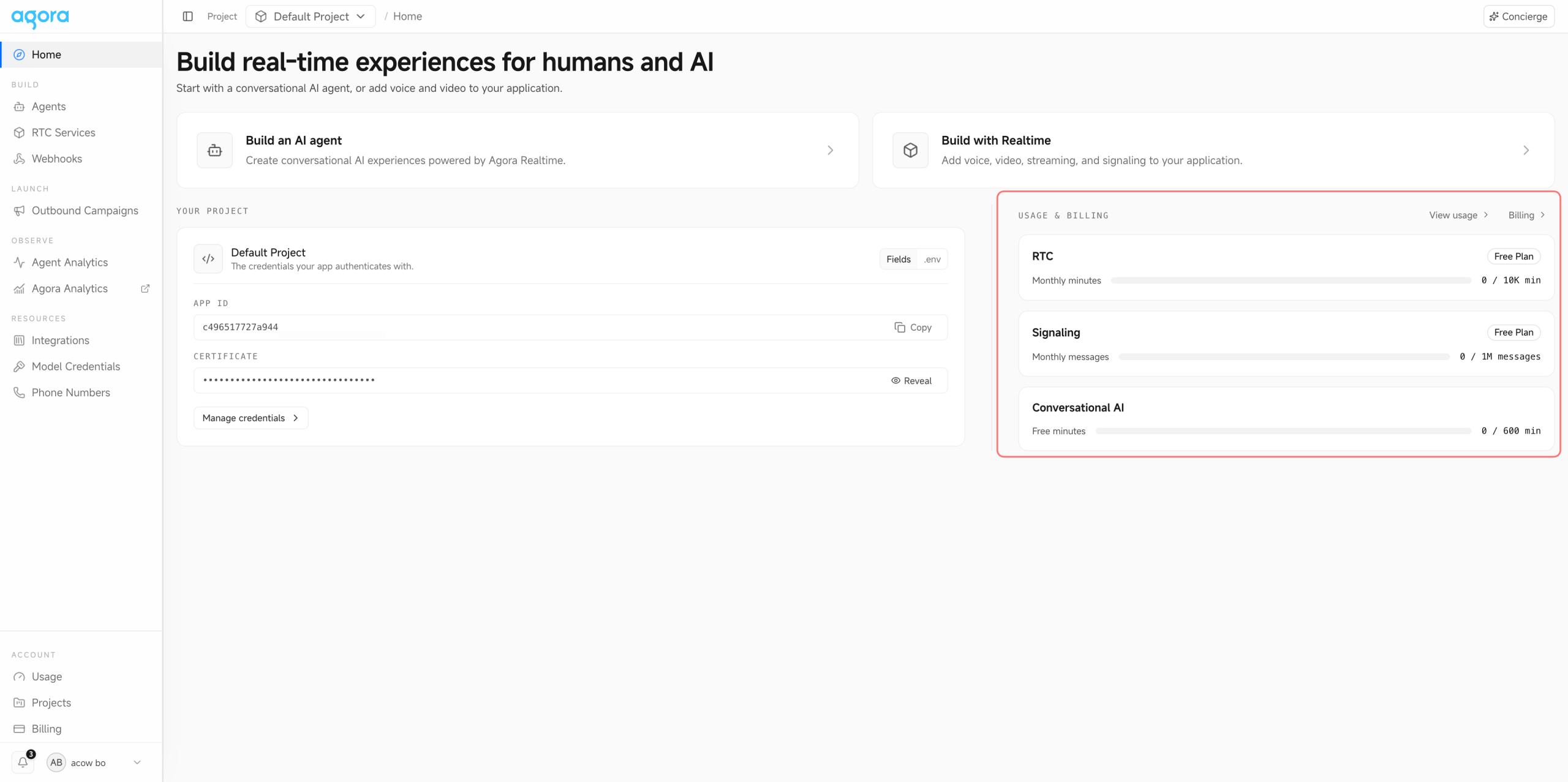Click the Signaling Free Plan badge
This screenshot has width=1568, height=782.
[1513, 333]
